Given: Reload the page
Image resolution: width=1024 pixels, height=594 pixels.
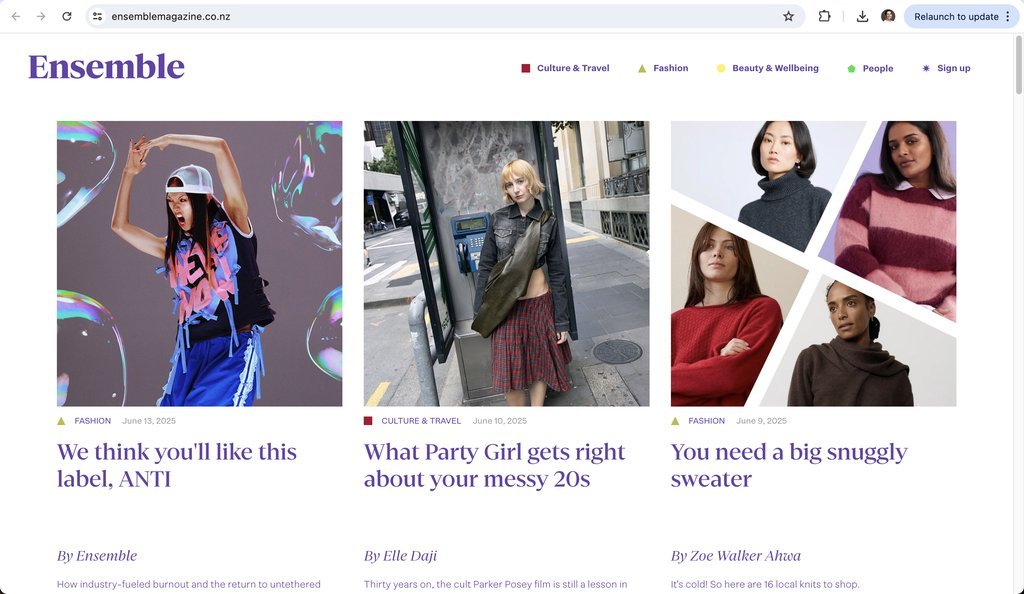Looking at the screenshot, I should click(x=67, y=16).
